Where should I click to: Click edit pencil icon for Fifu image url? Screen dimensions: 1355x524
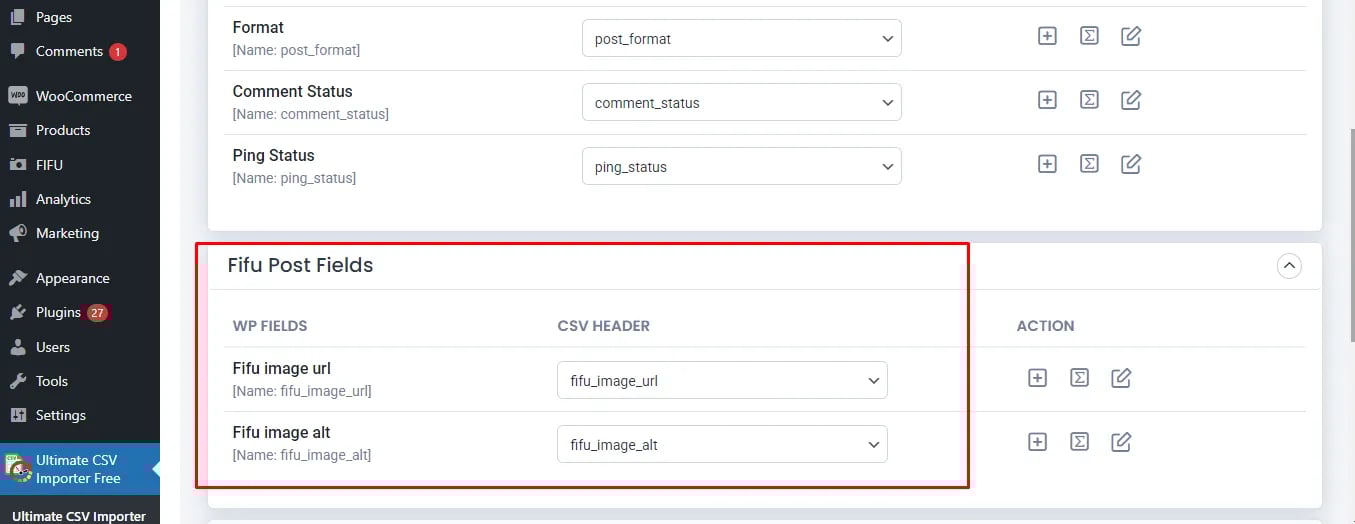pyautogui.click(x=1122, y=378)
